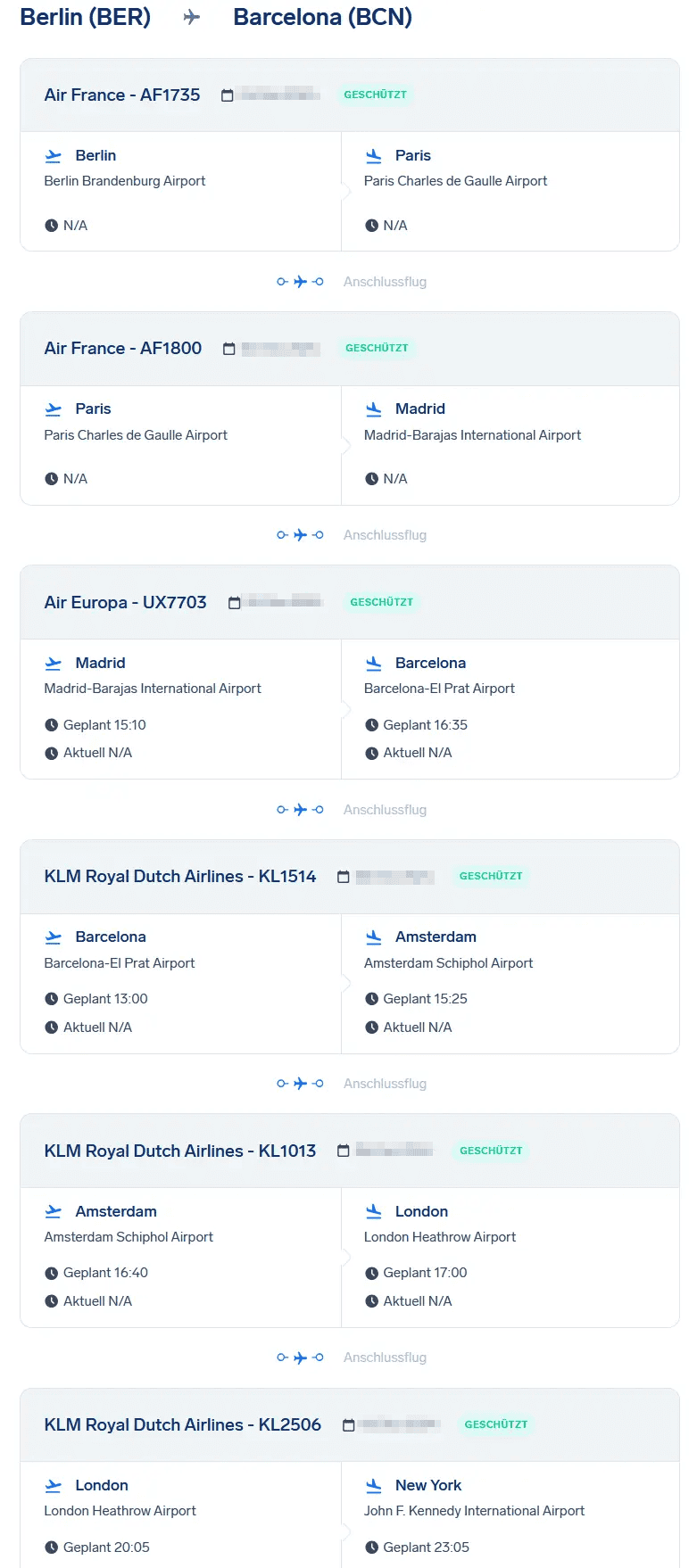The width and height of the screenshot is (697, 1568).
Task: Click calendar icon next to Air France AF1800
Action: (229, 349)
